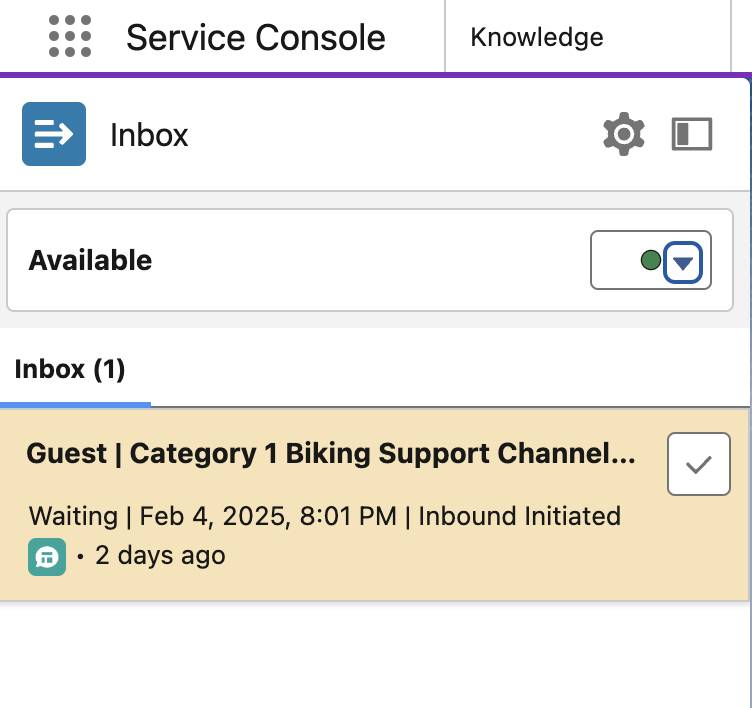Accept the Guest work request checkmark
Viewport: 752px width, 708px height.
[699, 464]
